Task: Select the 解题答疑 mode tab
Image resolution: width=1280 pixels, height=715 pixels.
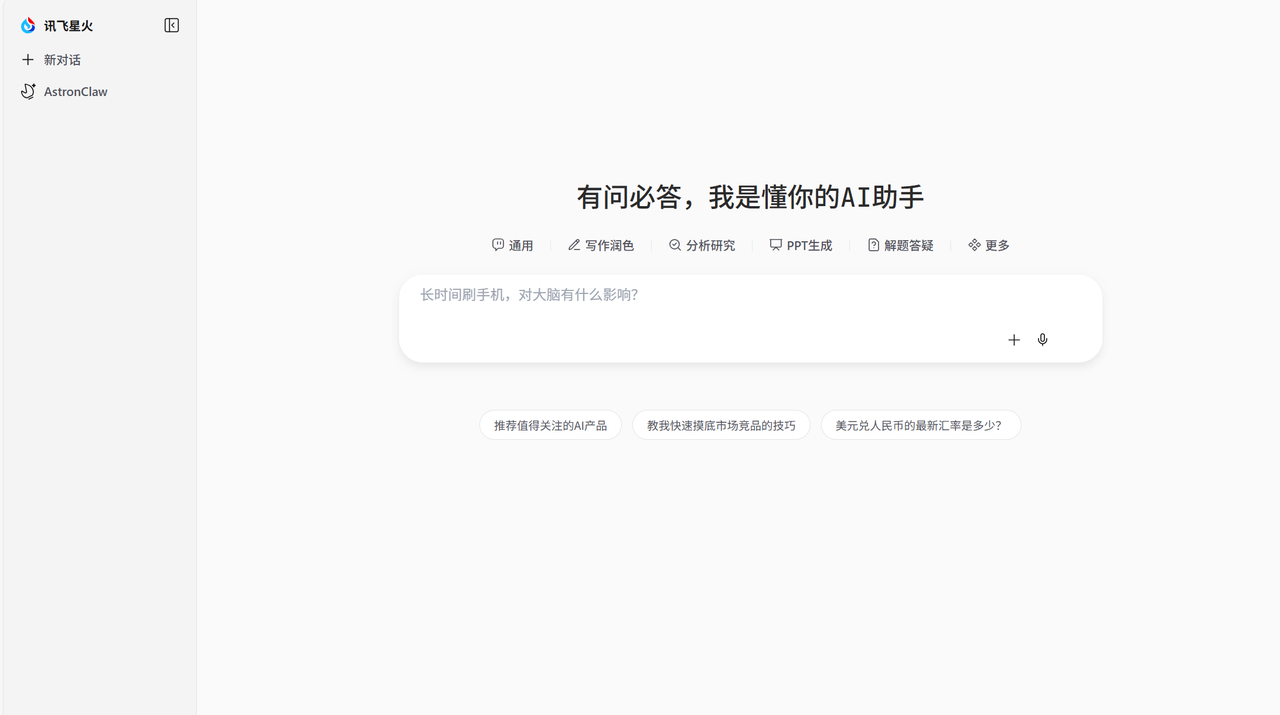Action: [x=900, y=245]
